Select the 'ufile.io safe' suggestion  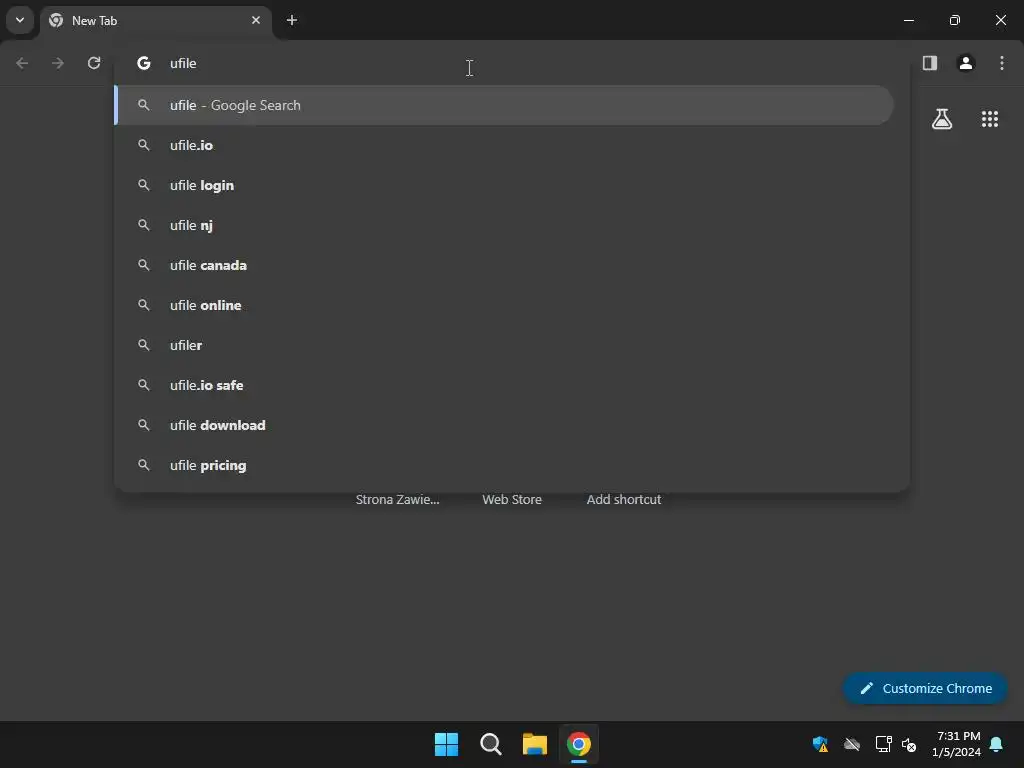[x=504, y=385]
